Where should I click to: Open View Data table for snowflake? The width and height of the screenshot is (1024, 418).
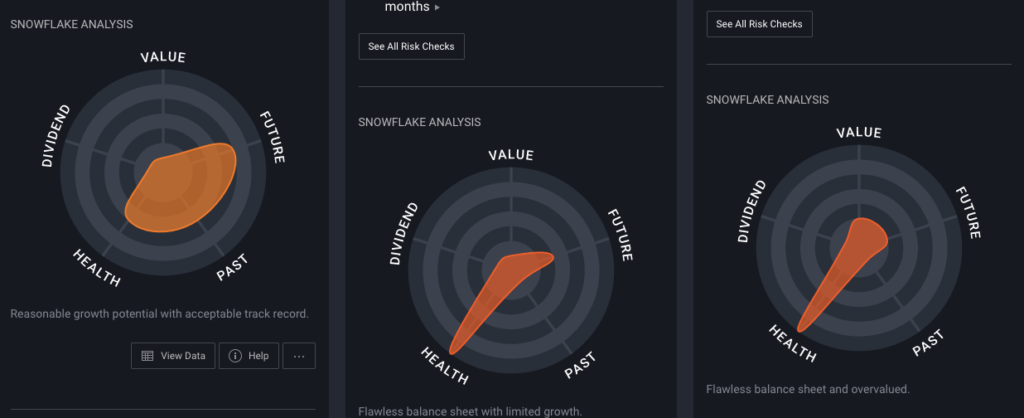click(x=172, y=356)
